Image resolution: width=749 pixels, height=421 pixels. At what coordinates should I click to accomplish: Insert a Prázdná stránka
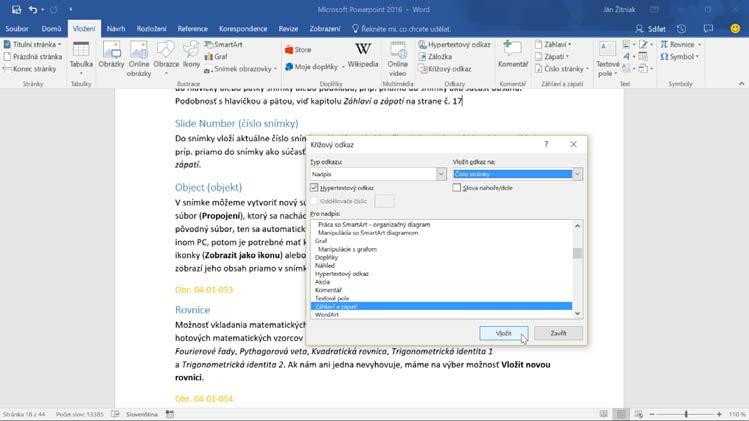coord(32,56)
